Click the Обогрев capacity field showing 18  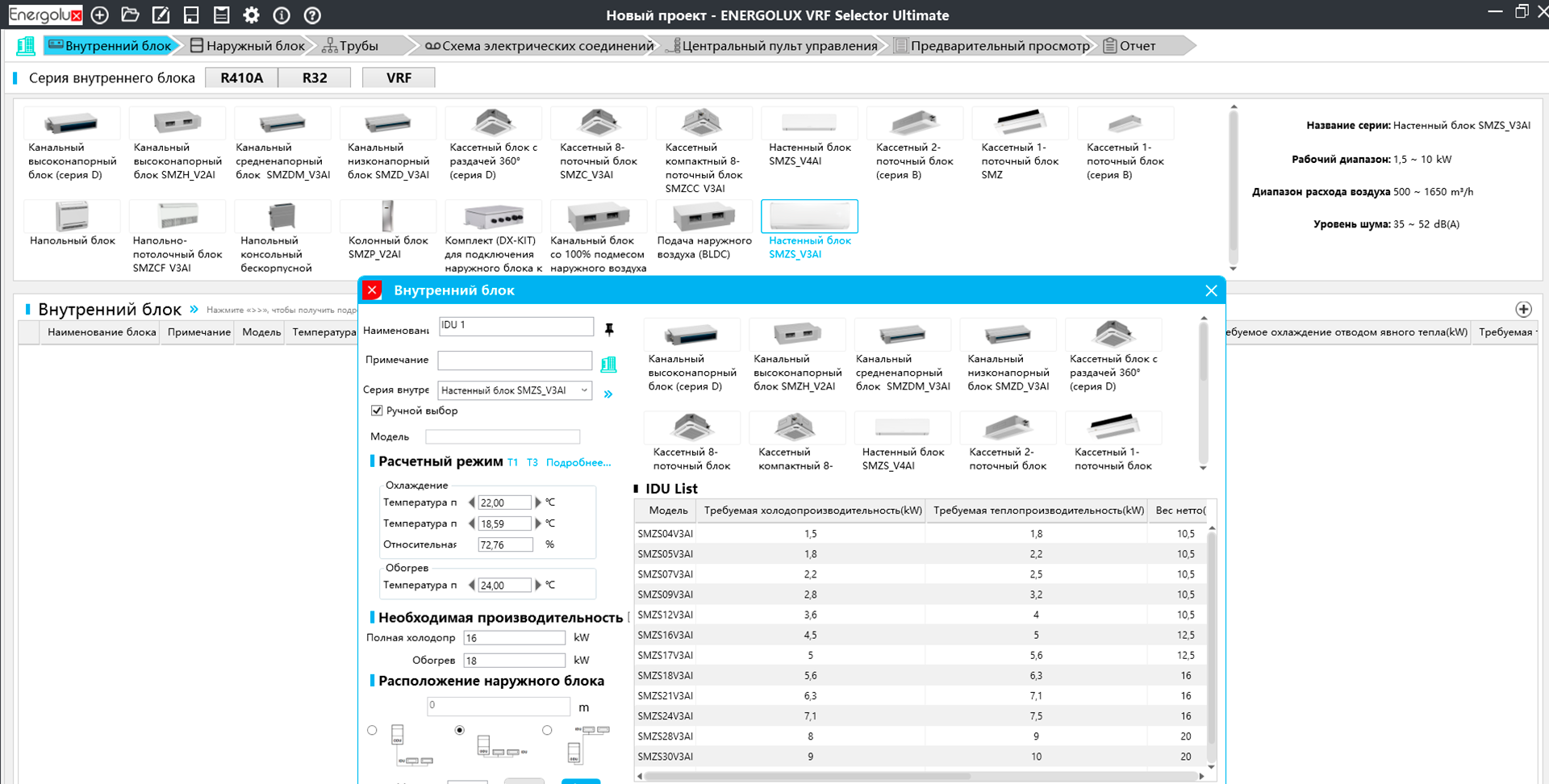(x=515, y=661)
